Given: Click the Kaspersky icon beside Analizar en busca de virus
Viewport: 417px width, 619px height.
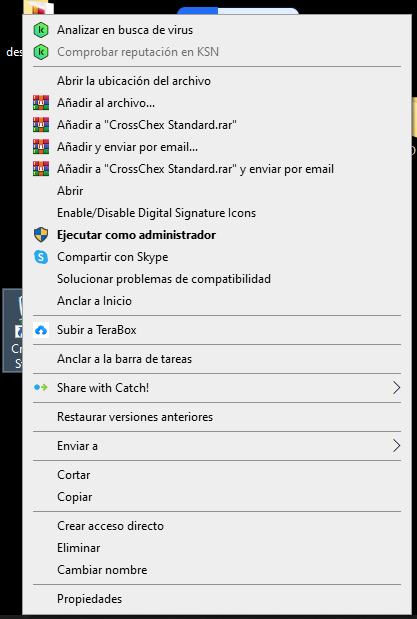Looking at the screenshot, I should pyautogui.click(x=41, y=30).
